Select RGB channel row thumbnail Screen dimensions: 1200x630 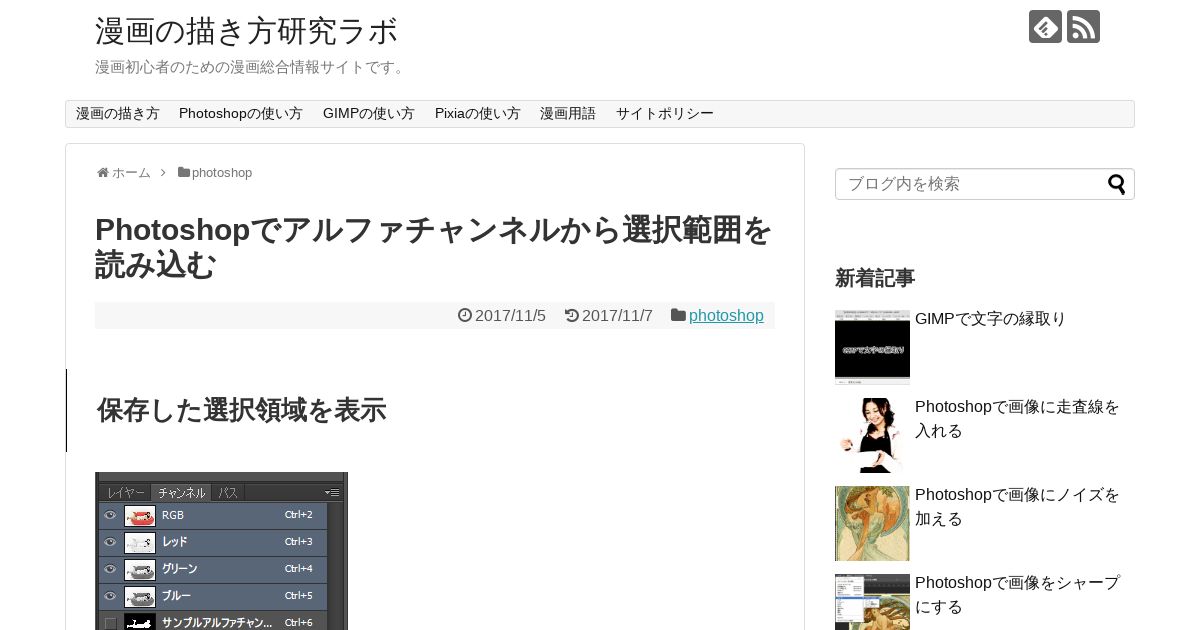(x=140, y=516)
